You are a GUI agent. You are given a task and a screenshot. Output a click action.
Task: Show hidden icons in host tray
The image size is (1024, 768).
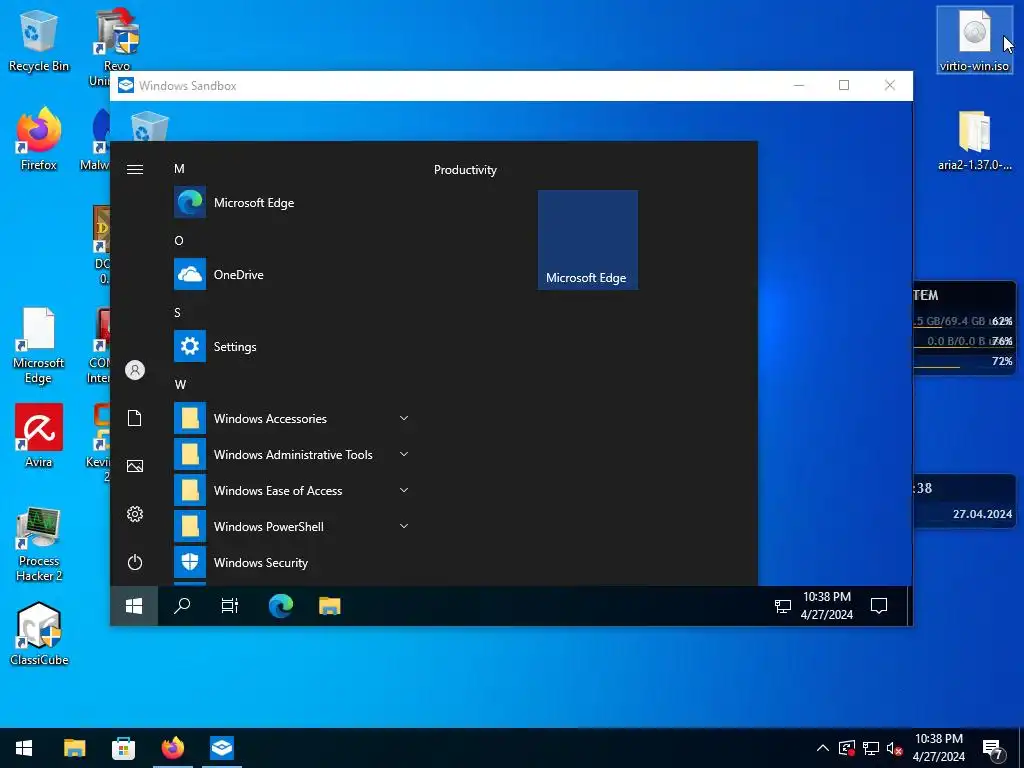point(823,748)
